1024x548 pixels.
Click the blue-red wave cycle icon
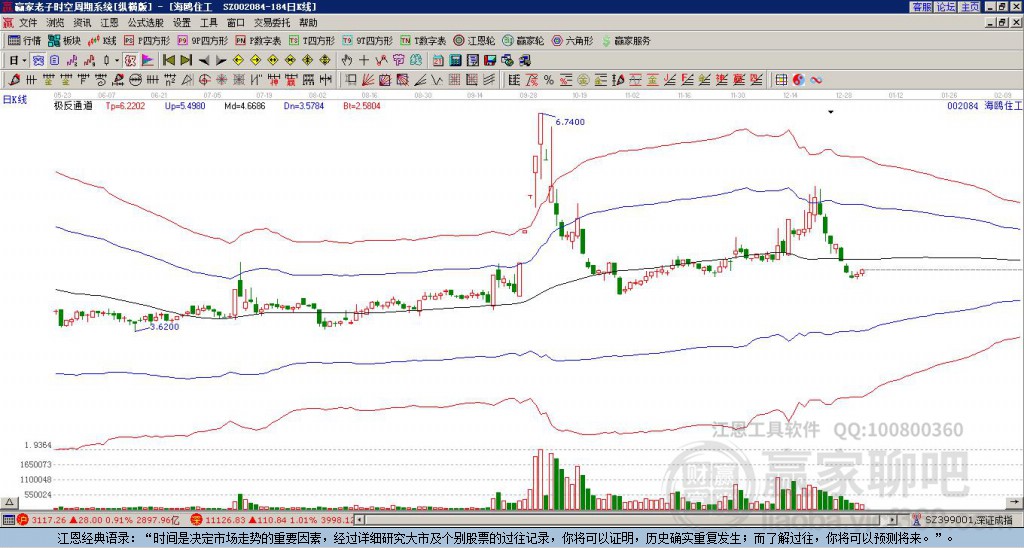click(816, 80)
